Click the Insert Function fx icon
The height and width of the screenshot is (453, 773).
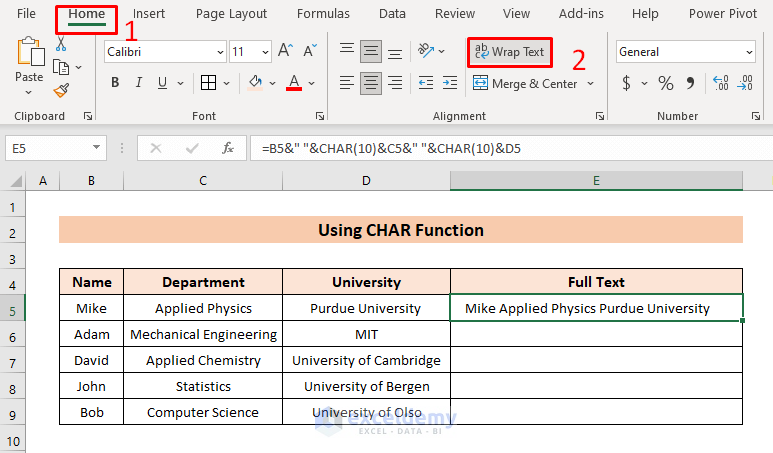(228, 148)
